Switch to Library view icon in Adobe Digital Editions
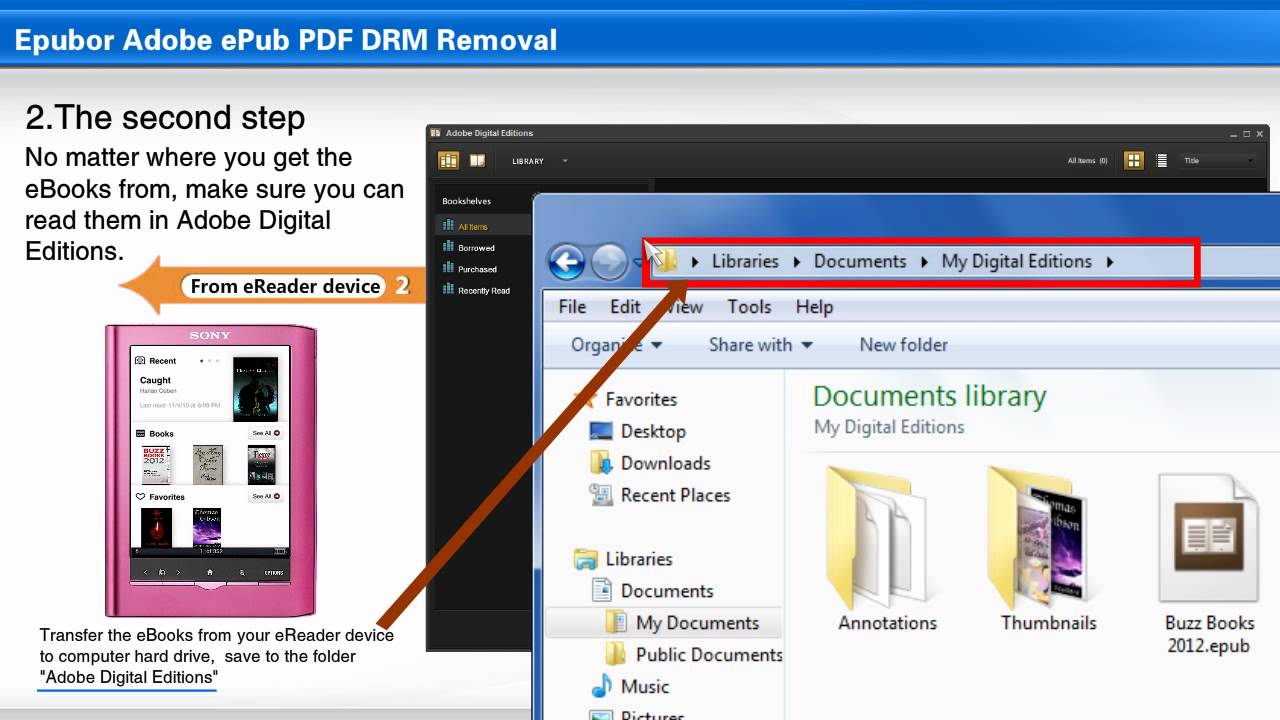The height and width of the screenshot is (720, 1280). 449,160
